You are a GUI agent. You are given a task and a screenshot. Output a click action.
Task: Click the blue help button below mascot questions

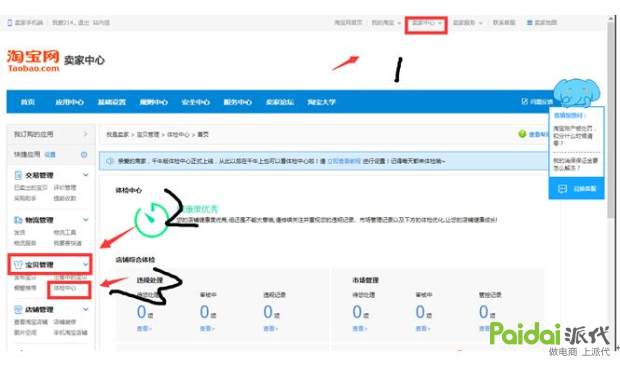click(x=576, y=189)
